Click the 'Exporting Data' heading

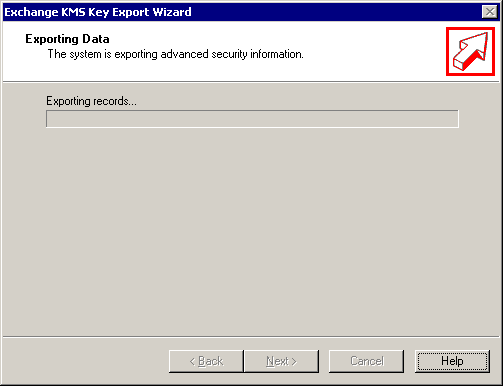click(x=67, y=39)
